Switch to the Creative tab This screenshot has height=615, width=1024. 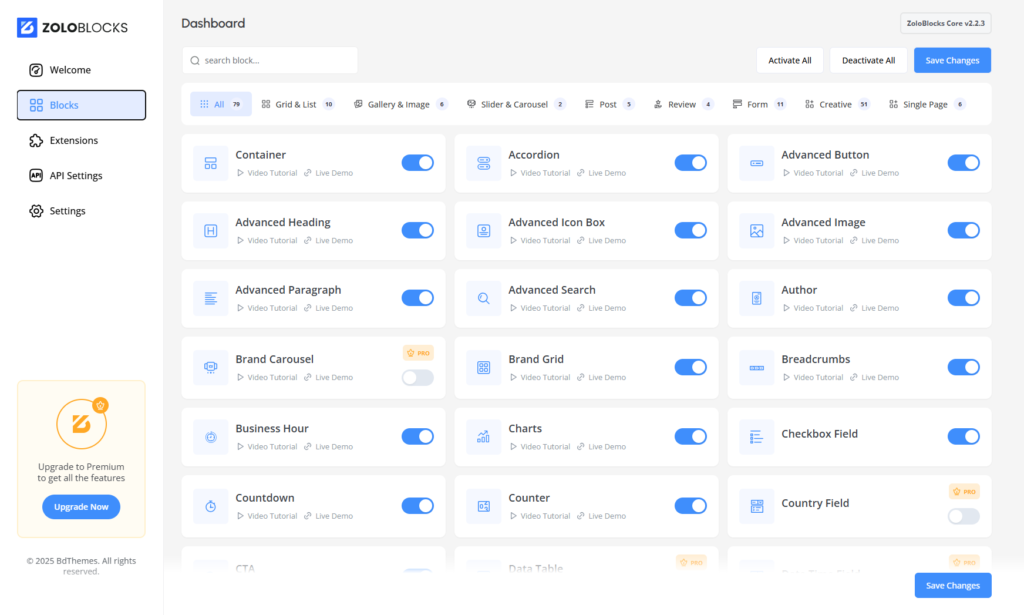point(837,104)
